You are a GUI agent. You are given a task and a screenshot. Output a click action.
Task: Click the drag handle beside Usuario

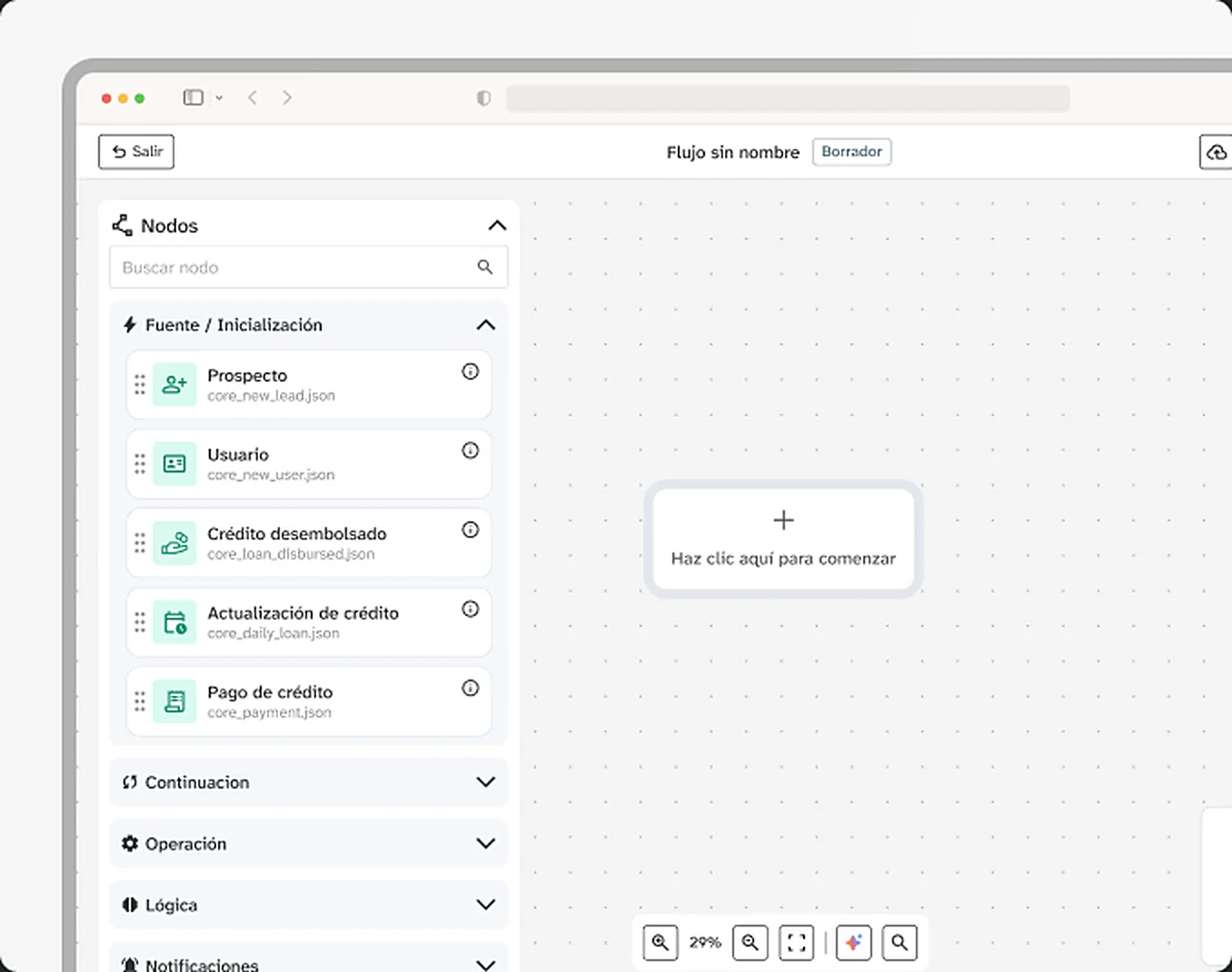pos(140,463)
